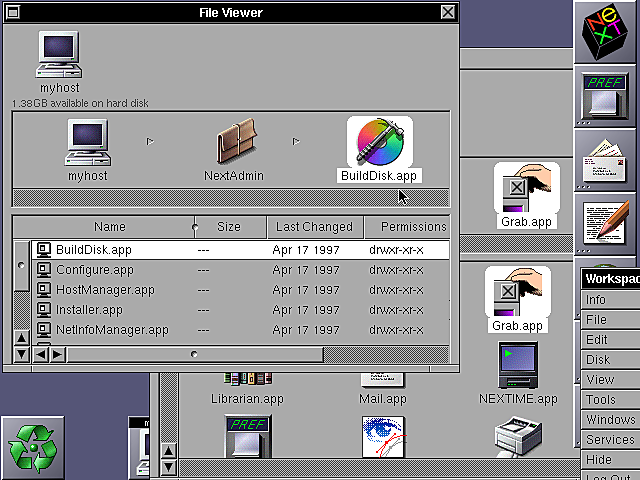Open the Services menu item

610,440
